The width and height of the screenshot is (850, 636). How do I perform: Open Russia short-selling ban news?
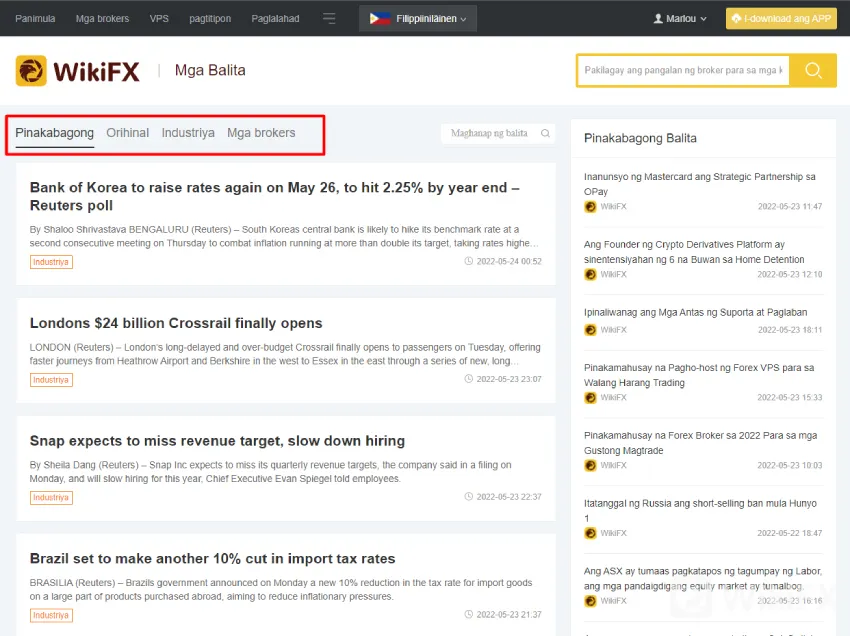pos(700,510)
